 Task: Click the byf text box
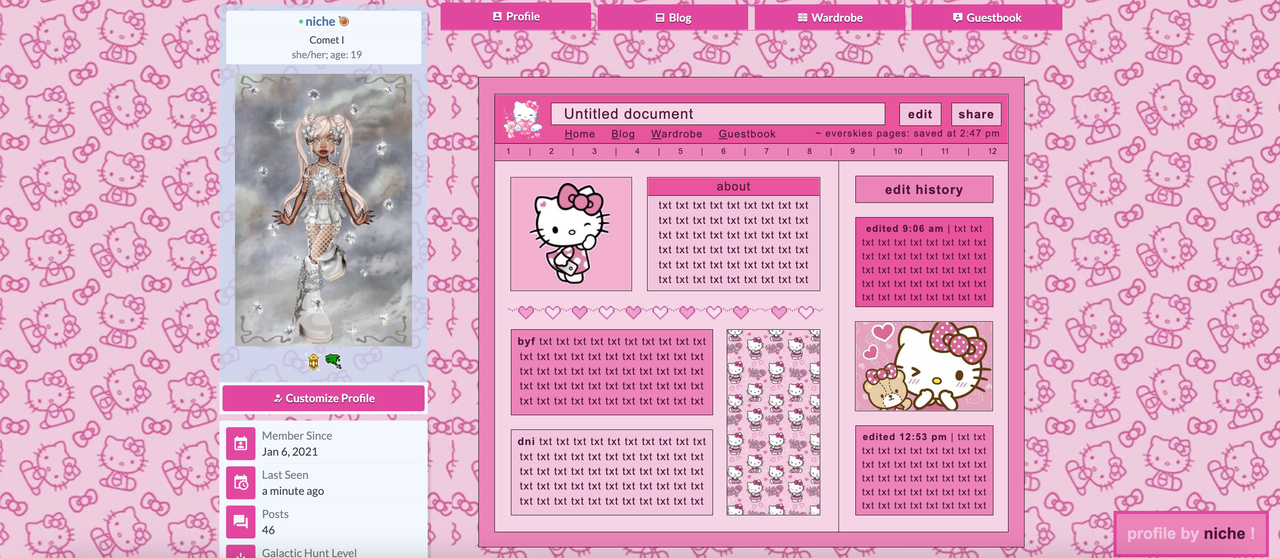click(612, 371)
